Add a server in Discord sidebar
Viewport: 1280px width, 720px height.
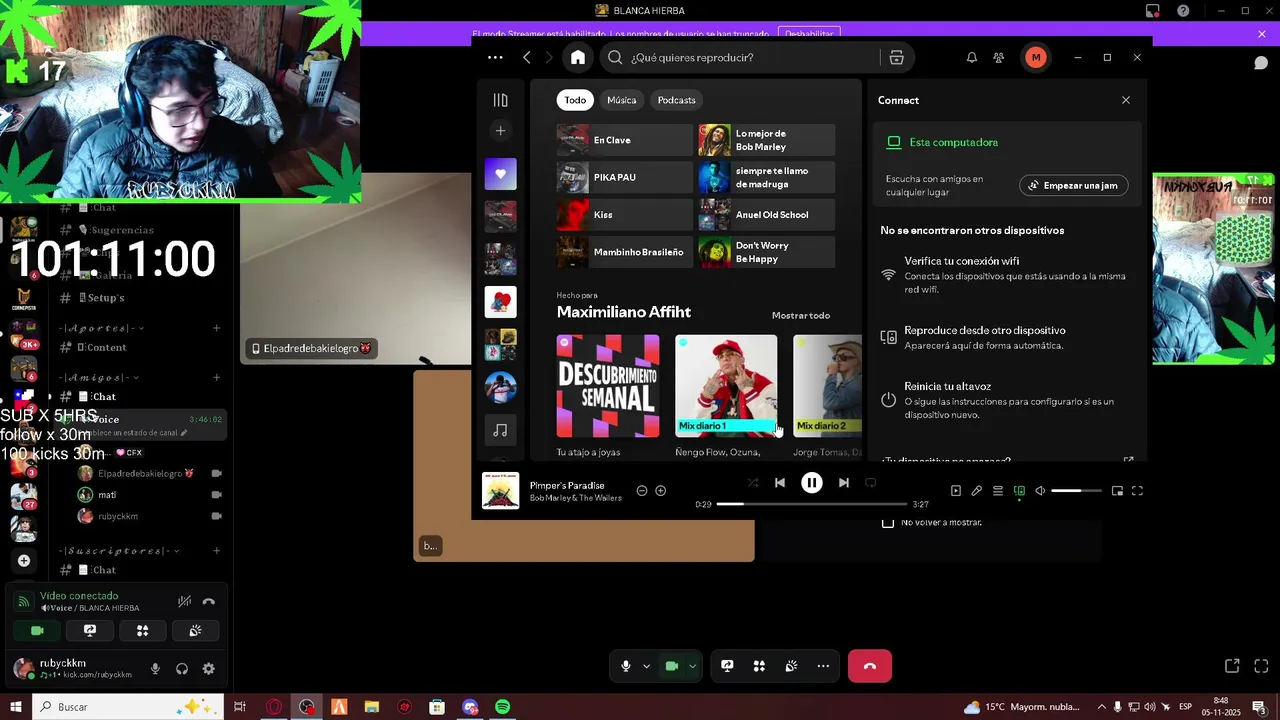click(x=24, y=561)
